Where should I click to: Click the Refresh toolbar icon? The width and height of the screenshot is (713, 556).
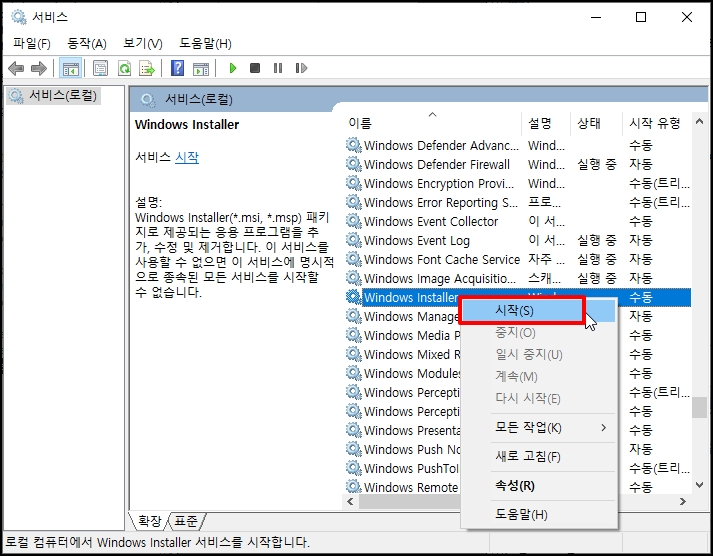124,69
